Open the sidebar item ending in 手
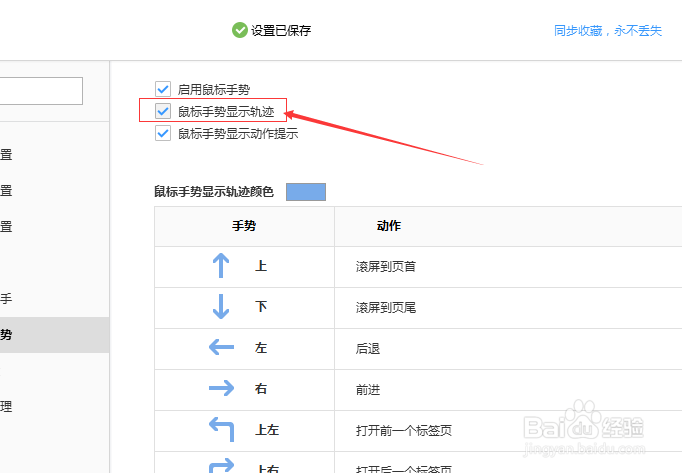The width and height of the screenshot is (682, 473). (54, 299)
